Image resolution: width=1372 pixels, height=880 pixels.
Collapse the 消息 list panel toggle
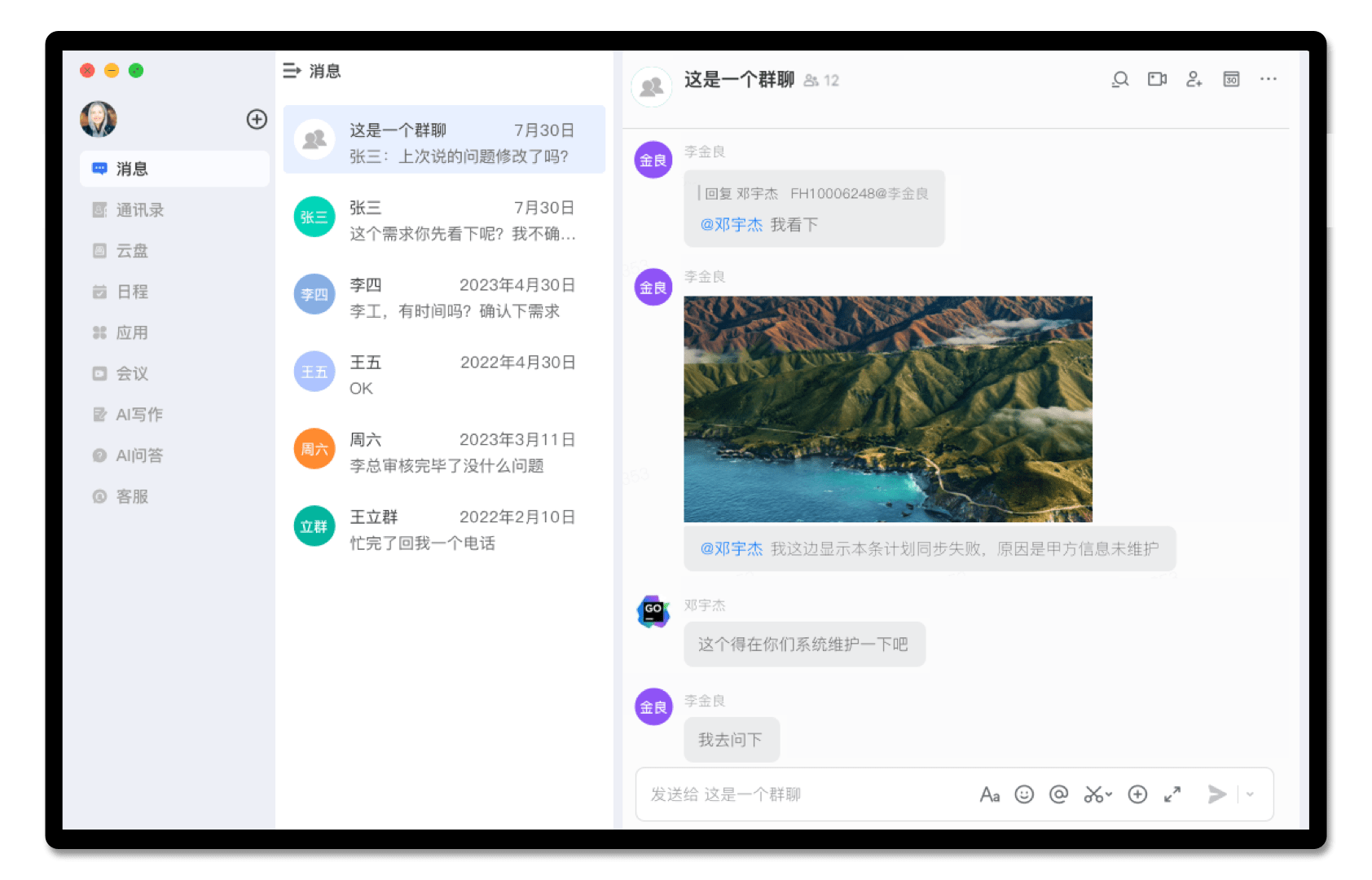292,71
